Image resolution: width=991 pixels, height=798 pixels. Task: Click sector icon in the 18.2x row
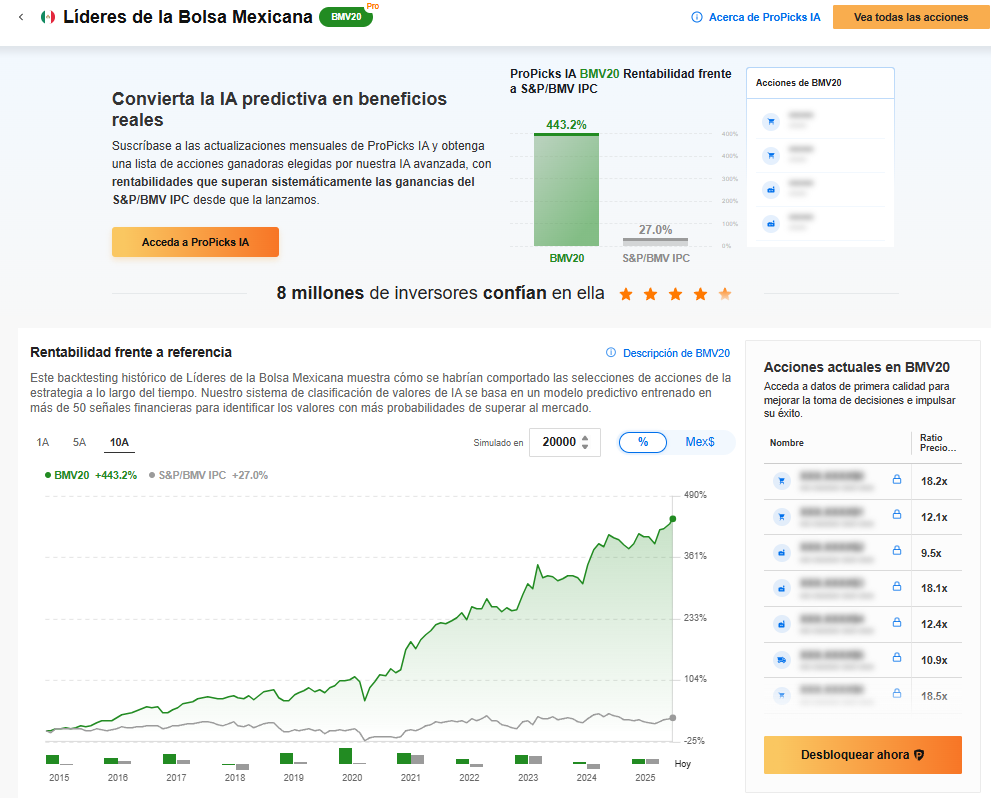click(782, 481)
